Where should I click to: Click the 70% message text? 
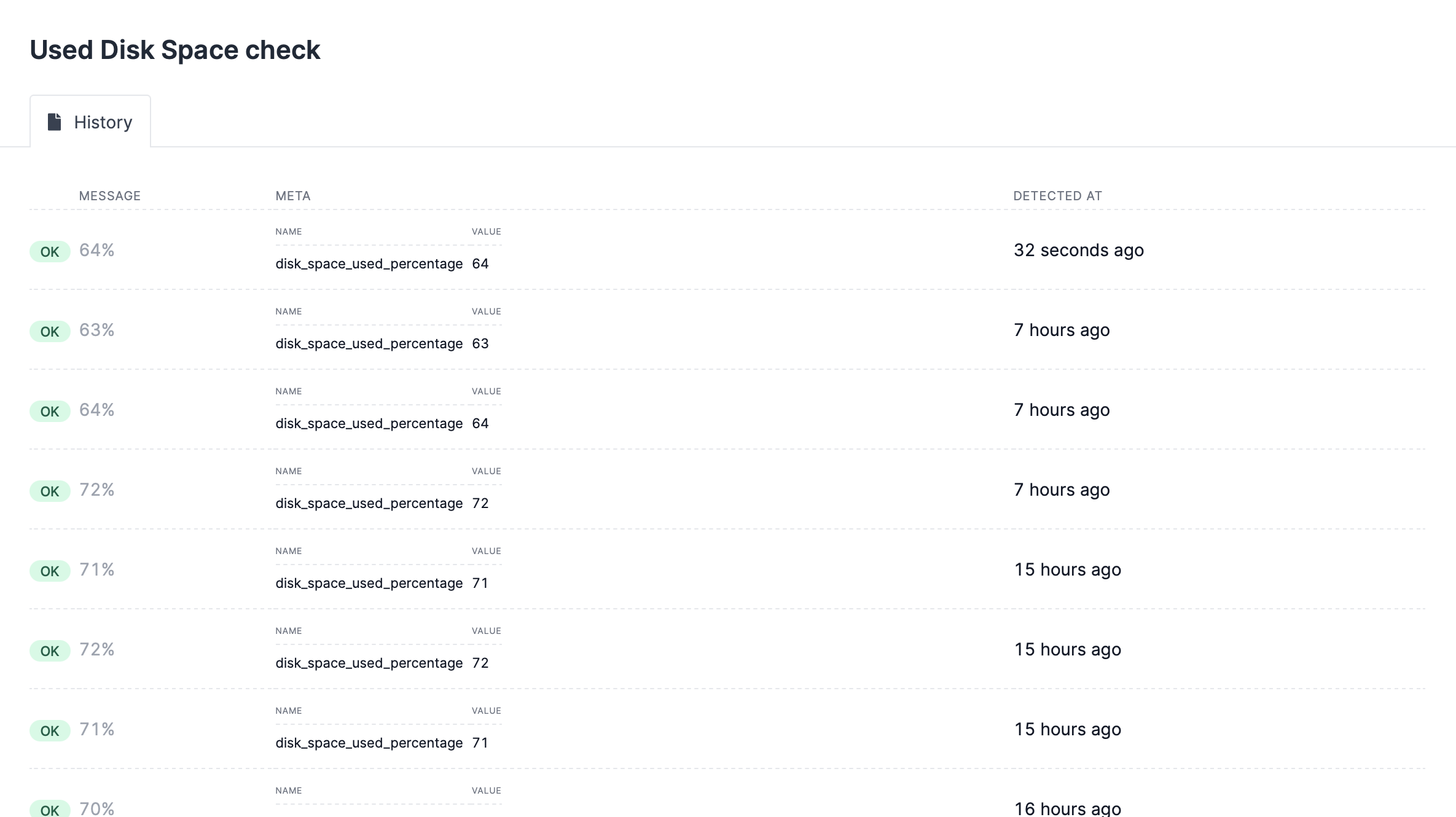coord(97,808)
